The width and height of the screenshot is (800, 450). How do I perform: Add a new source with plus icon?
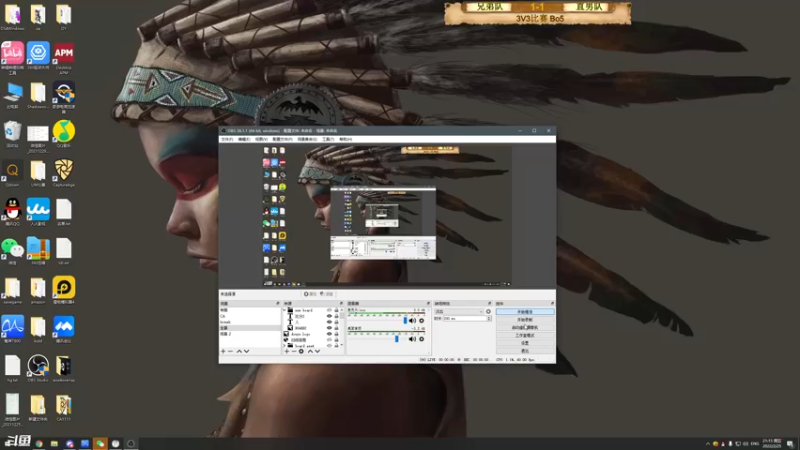287,352
